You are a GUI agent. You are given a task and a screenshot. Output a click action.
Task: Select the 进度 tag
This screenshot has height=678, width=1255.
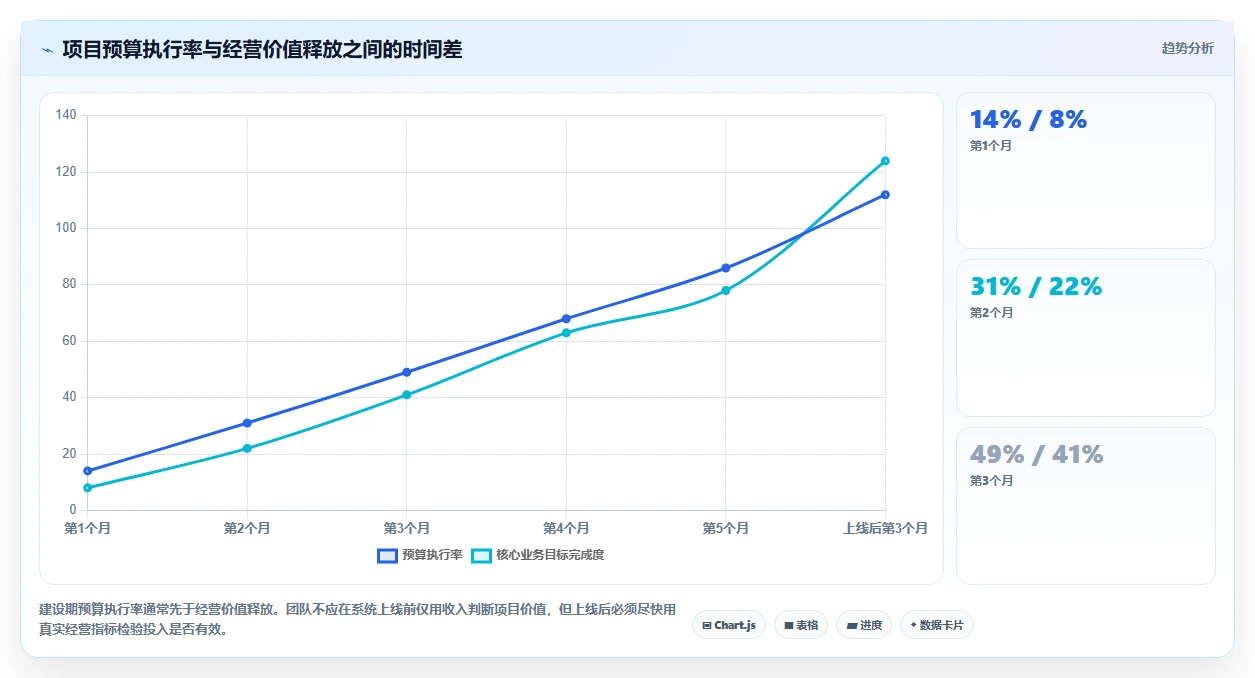(864, 625)
